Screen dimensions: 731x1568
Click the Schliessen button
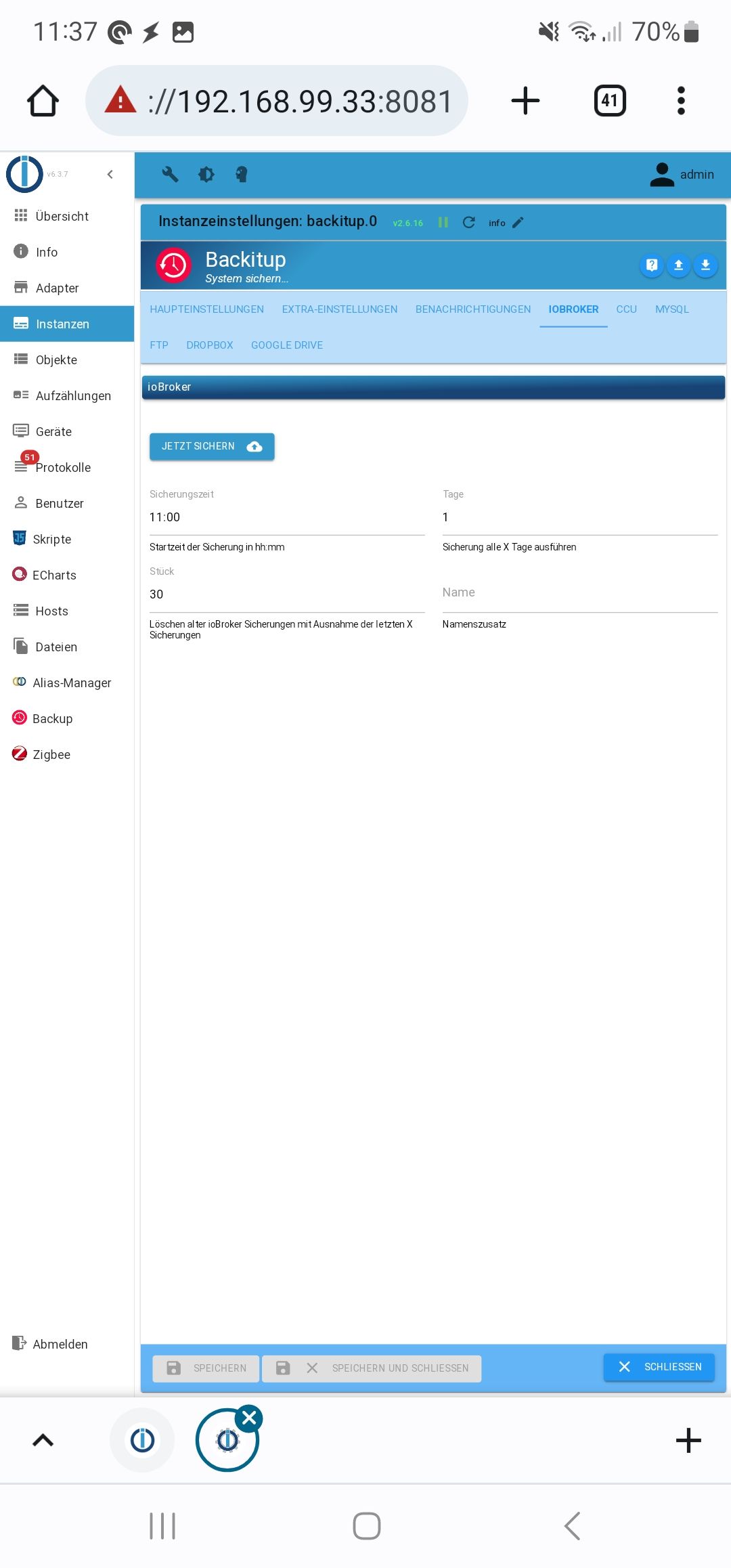pos(659,1366)
